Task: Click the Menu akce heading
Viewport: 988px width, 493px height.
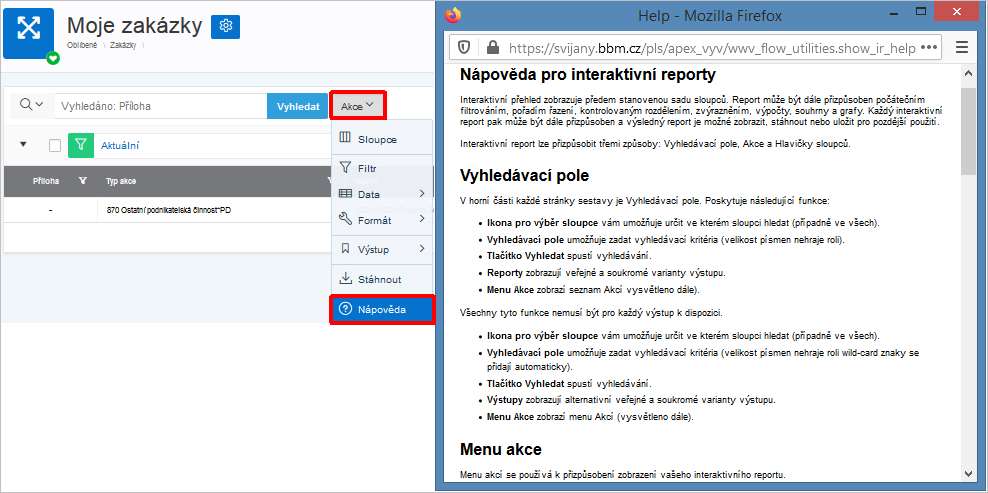Action: click(x=501, y=449)
